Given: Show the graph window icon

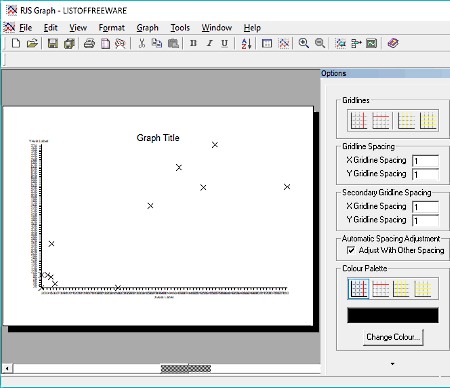Looking at the screenshot, I should (x=284, y=43).
